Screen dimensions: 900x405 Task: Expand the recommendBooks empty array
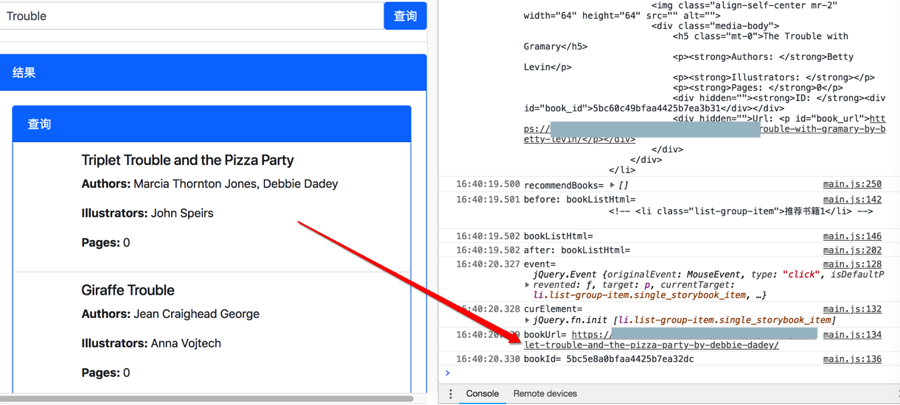[612, 185]
